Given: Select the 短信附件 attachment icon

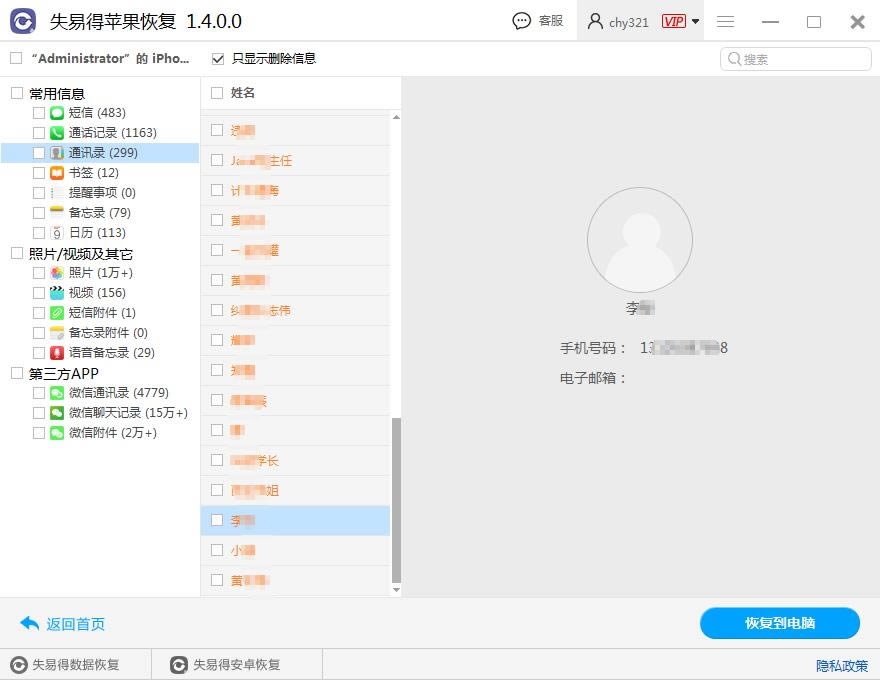Looking at the screenshot, I should 57,313.
